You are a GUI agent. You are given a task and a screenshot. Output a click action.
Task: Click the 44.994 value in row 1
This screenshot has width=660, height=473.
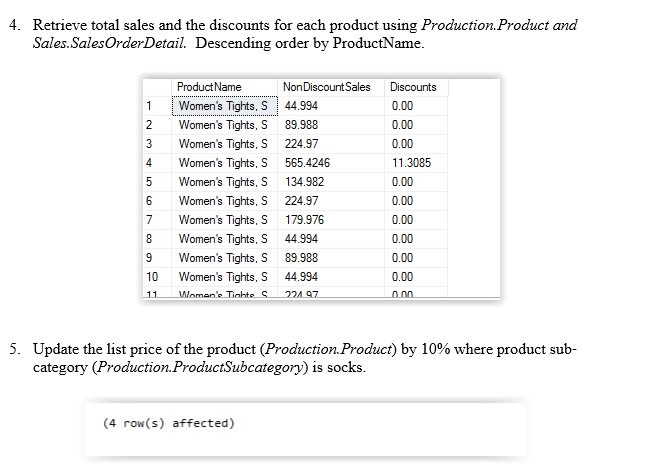(x=301, y=106)
